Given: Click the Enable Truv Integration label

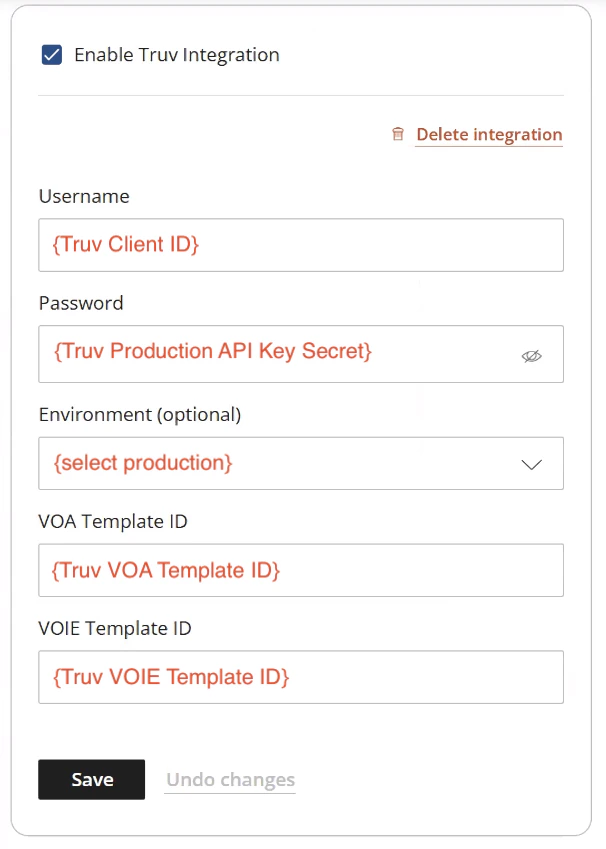Looking at the screenshot, I should 176,55.
